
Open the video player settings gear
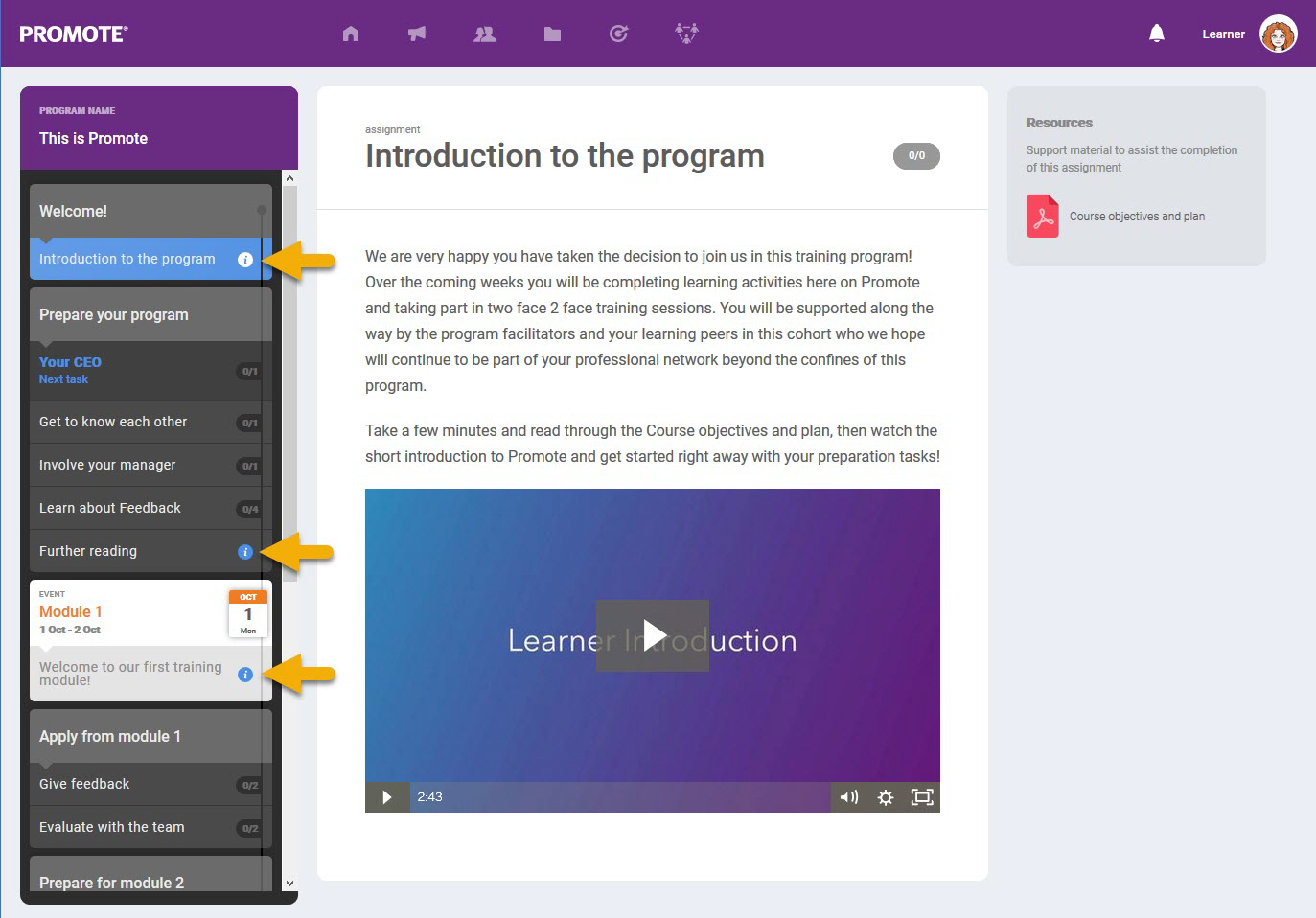tap(885, 796)
